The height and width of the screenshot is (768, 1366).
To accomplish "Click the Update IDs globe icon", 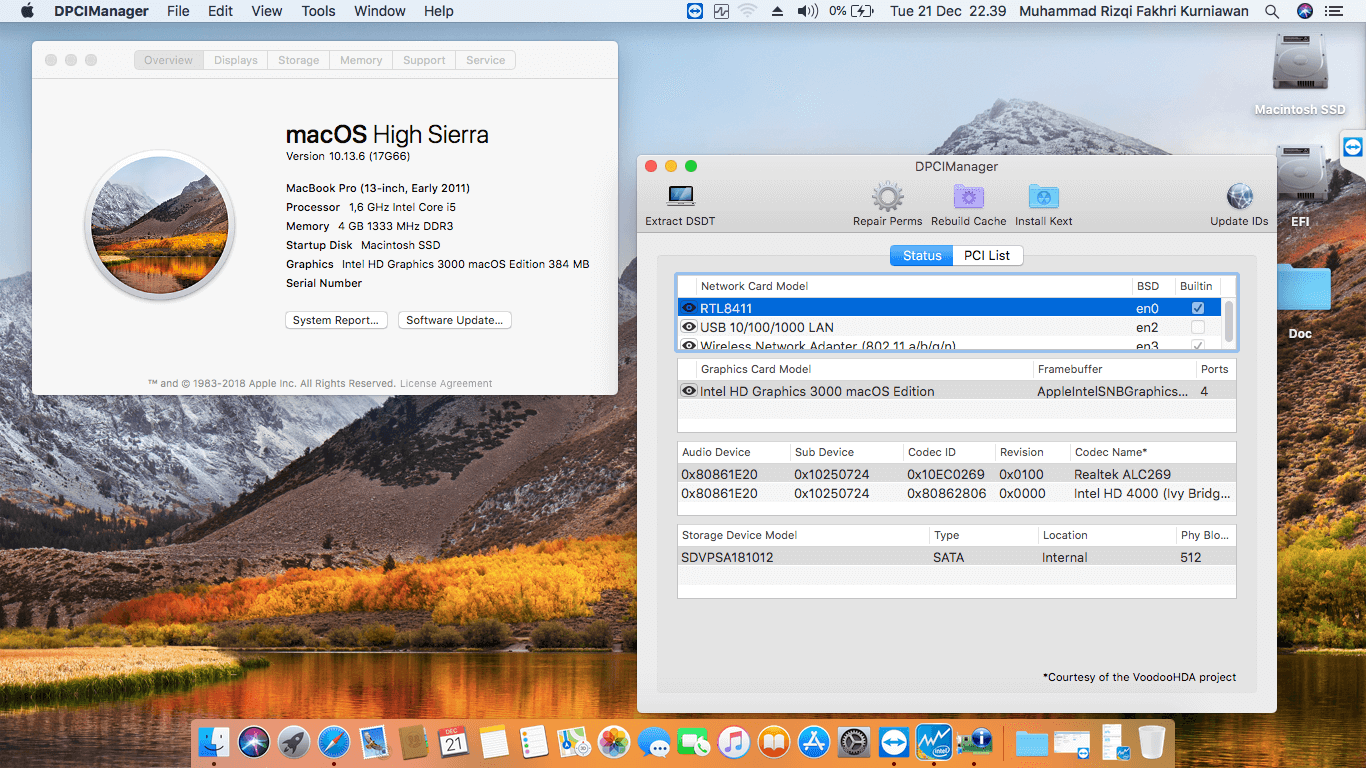I will pos(1239,196).
